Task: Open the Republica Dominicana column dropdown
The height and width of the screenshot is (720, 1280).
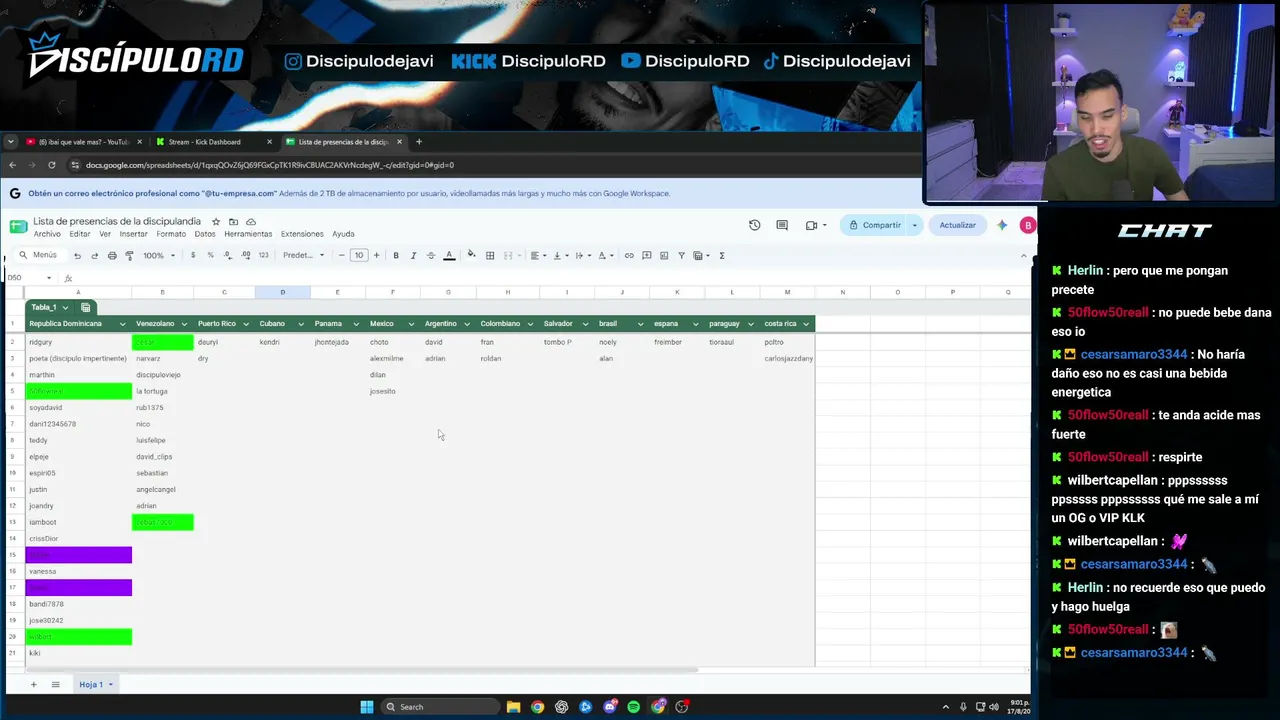Action: coord(123,324)
